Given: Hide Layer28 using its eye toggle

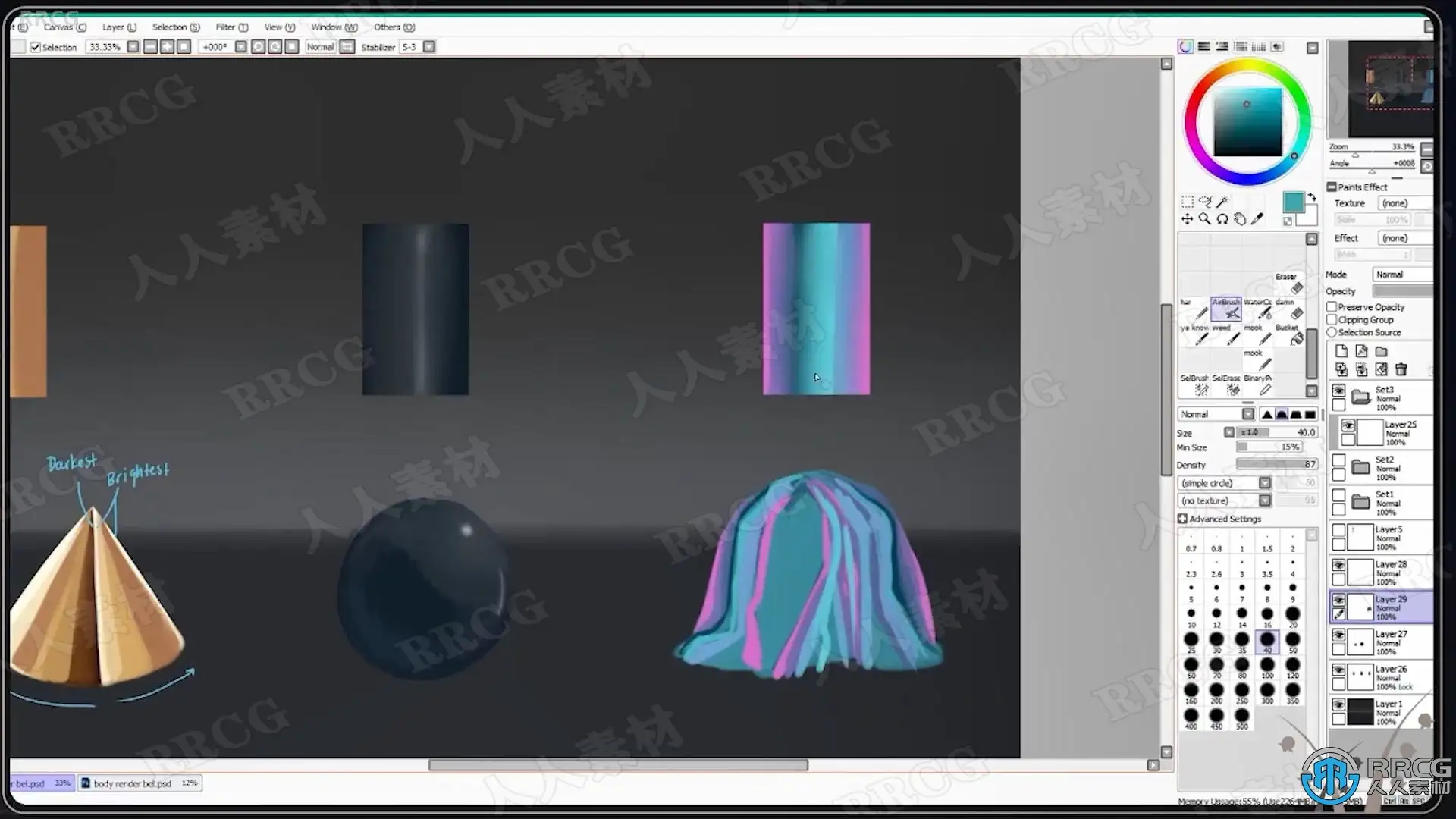Looking at the screenshot, I should [1338, 566].
